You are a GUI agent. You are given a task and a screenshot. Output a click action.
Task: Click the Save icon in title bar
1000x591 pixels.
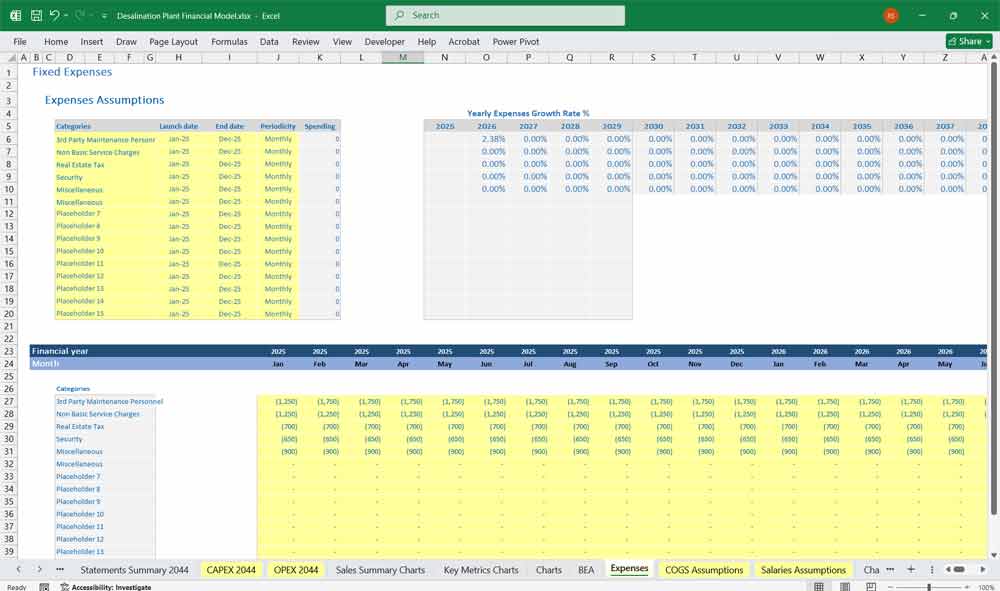coord(36,16)
